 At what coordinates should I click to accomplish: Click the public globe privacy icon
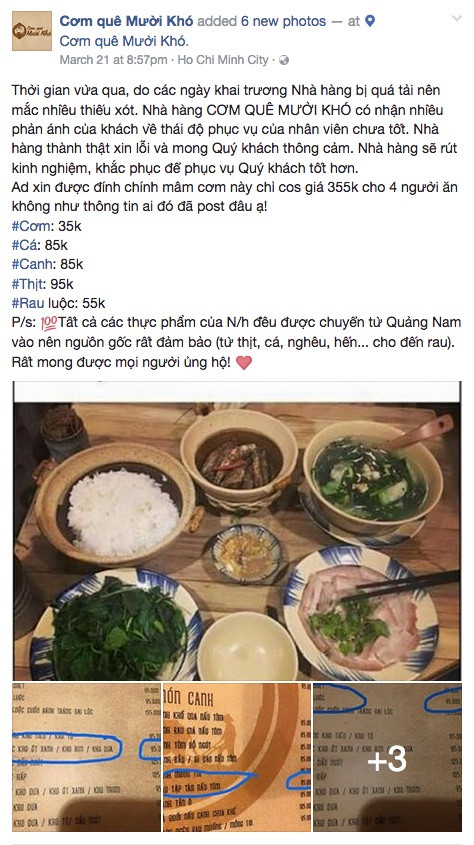[x=284, y=60]
